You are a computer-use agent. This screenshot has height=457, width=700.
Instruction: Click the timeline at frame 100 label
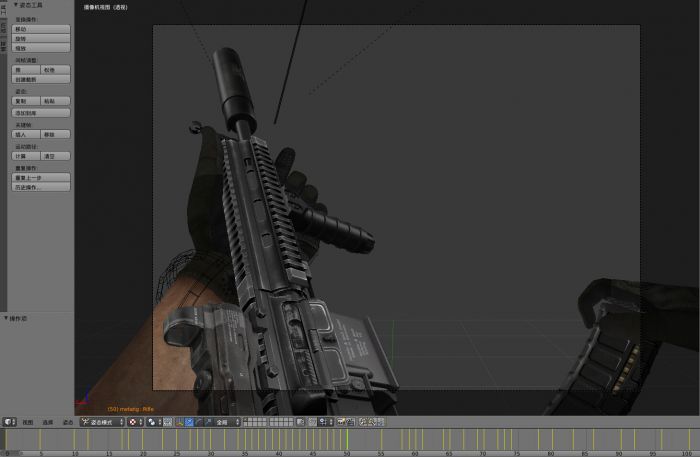[x=687, y=453]
